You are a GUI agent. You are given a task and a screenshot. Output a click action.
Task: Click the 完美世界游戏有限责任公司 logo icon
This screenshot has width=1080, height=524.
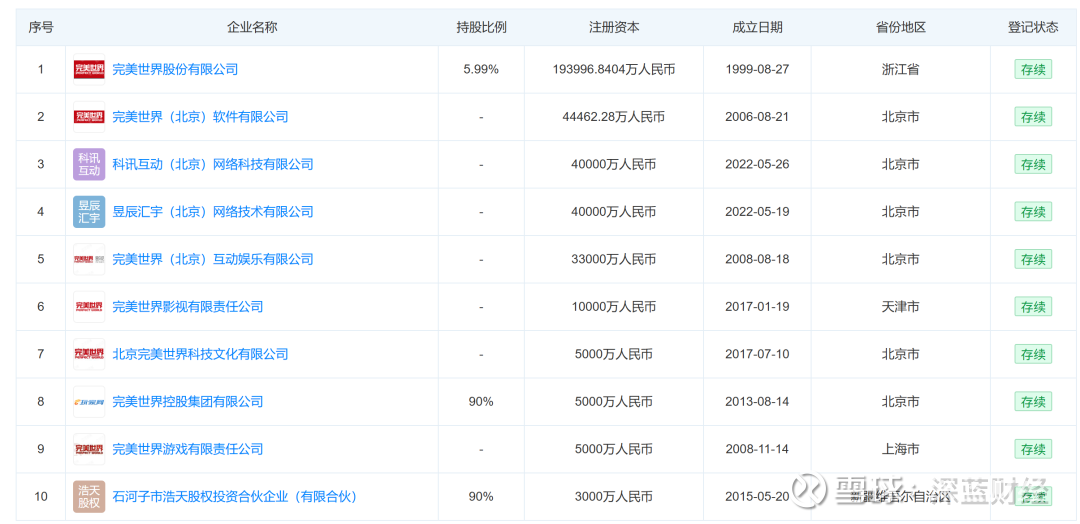89,449
